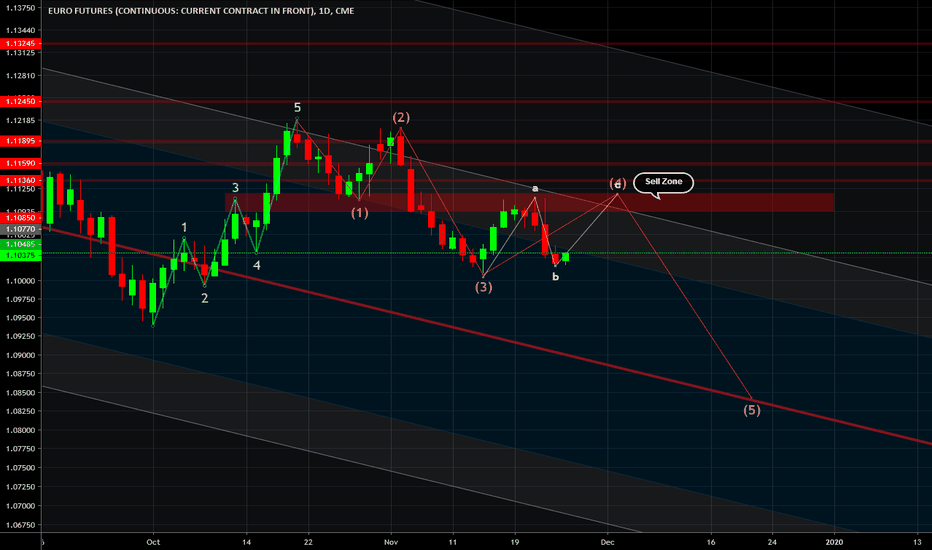Click the 1.09500 price axis value
The width and height of the screenshot is (932, 550).
tap(20, 318)
